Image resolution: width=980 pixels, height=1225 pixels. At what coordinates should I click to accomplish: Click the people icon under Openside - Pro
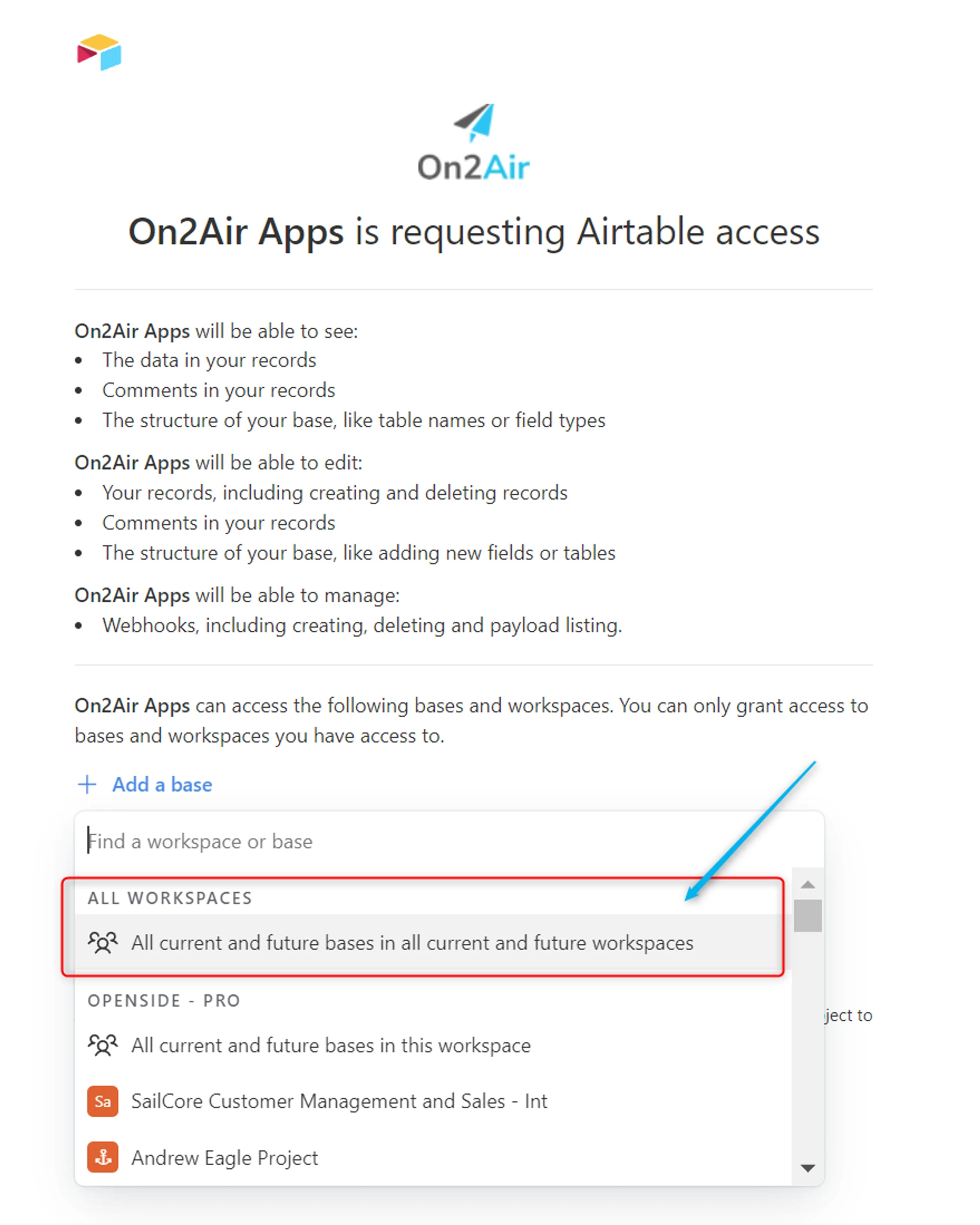103,1045
